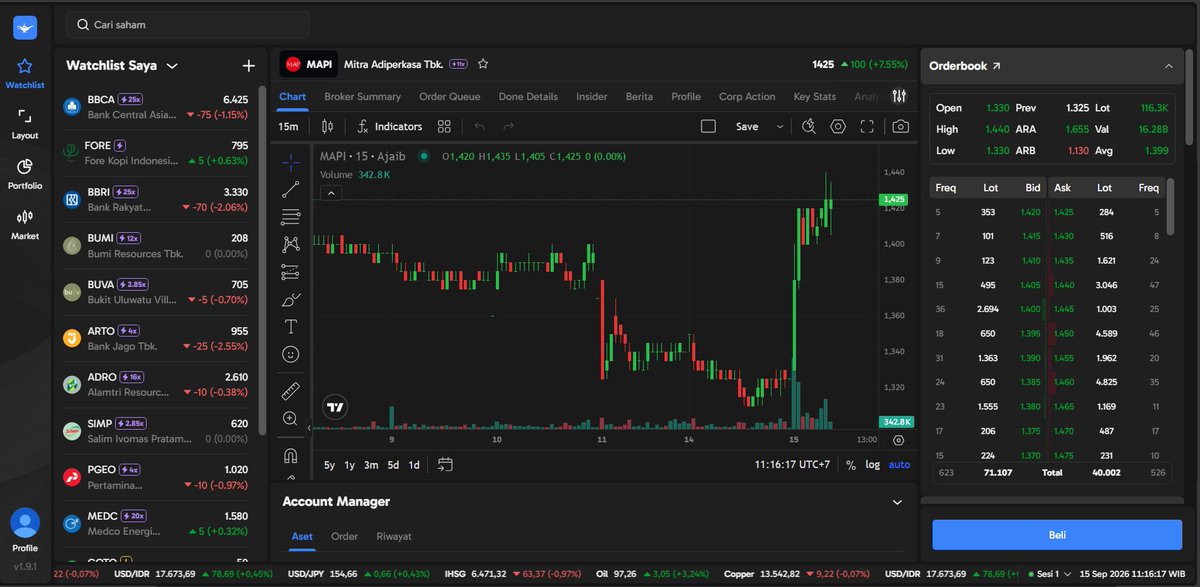Open the Riwayat tab in Account Manager
Image resolution: width=1200 pixels, height=587 pixels.
pos(394,537)
